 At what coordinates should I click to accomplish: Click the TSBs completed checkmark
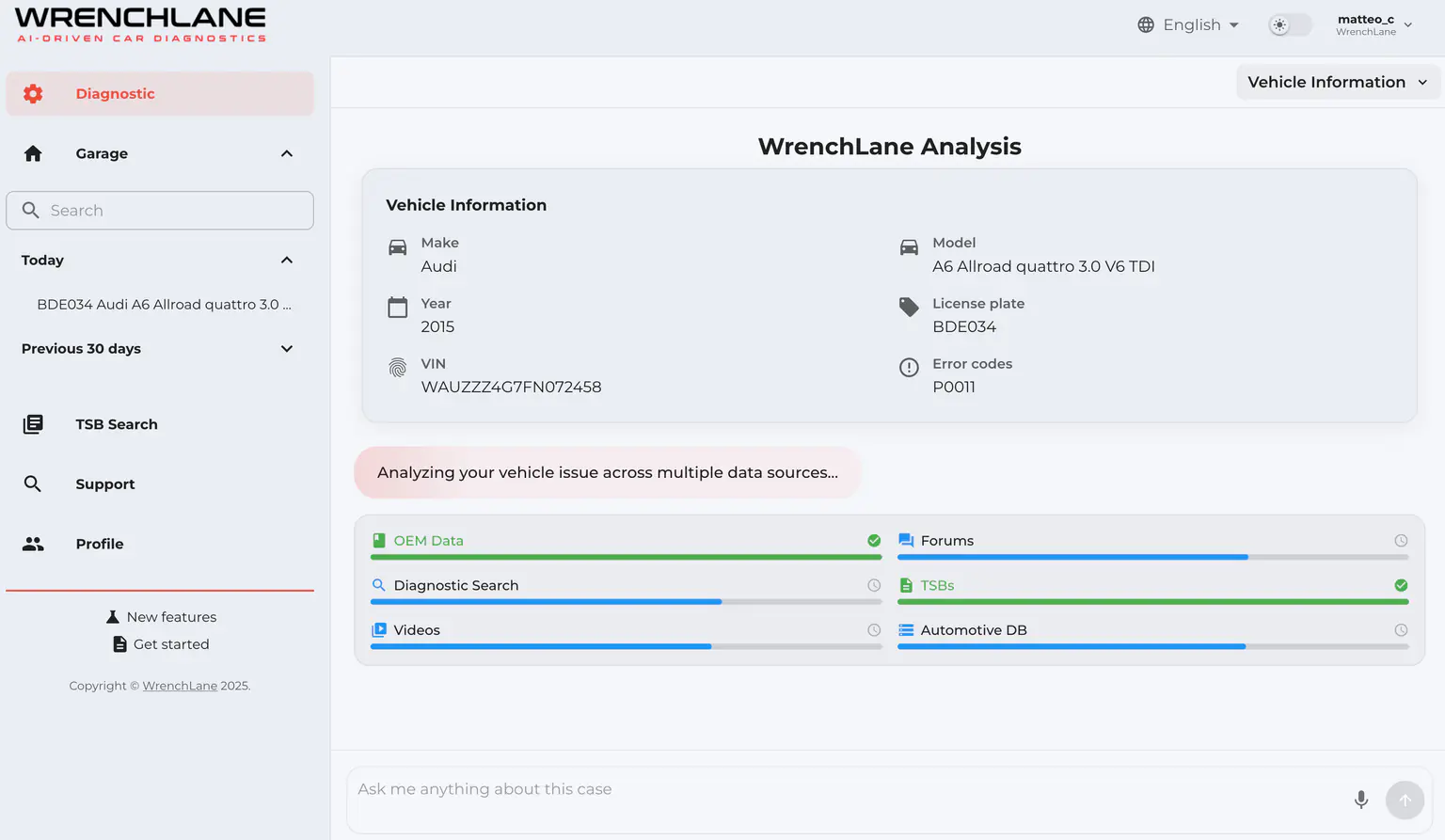point(1401,585)
